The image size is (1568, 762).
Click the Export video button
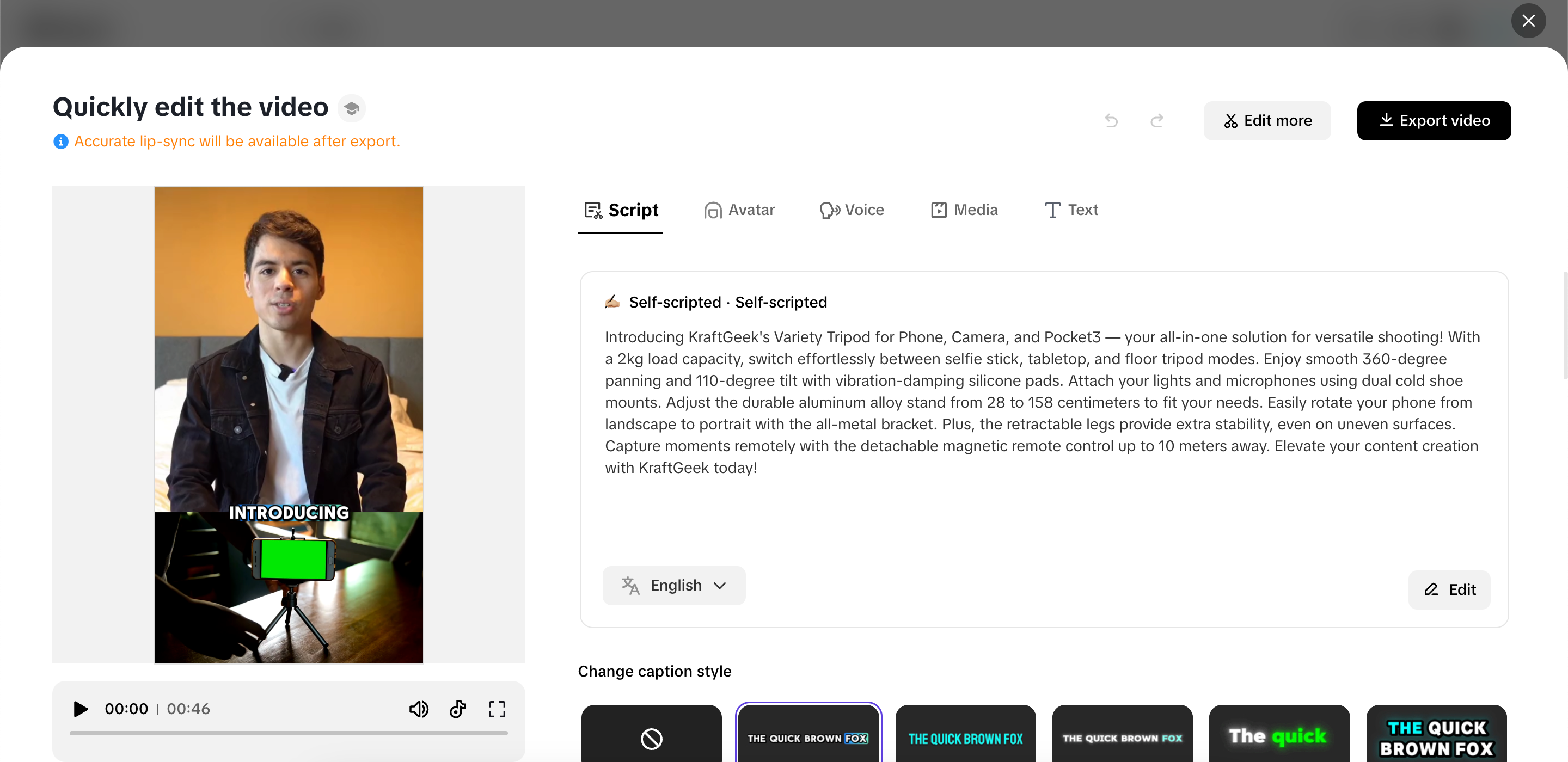point(1434,120)
